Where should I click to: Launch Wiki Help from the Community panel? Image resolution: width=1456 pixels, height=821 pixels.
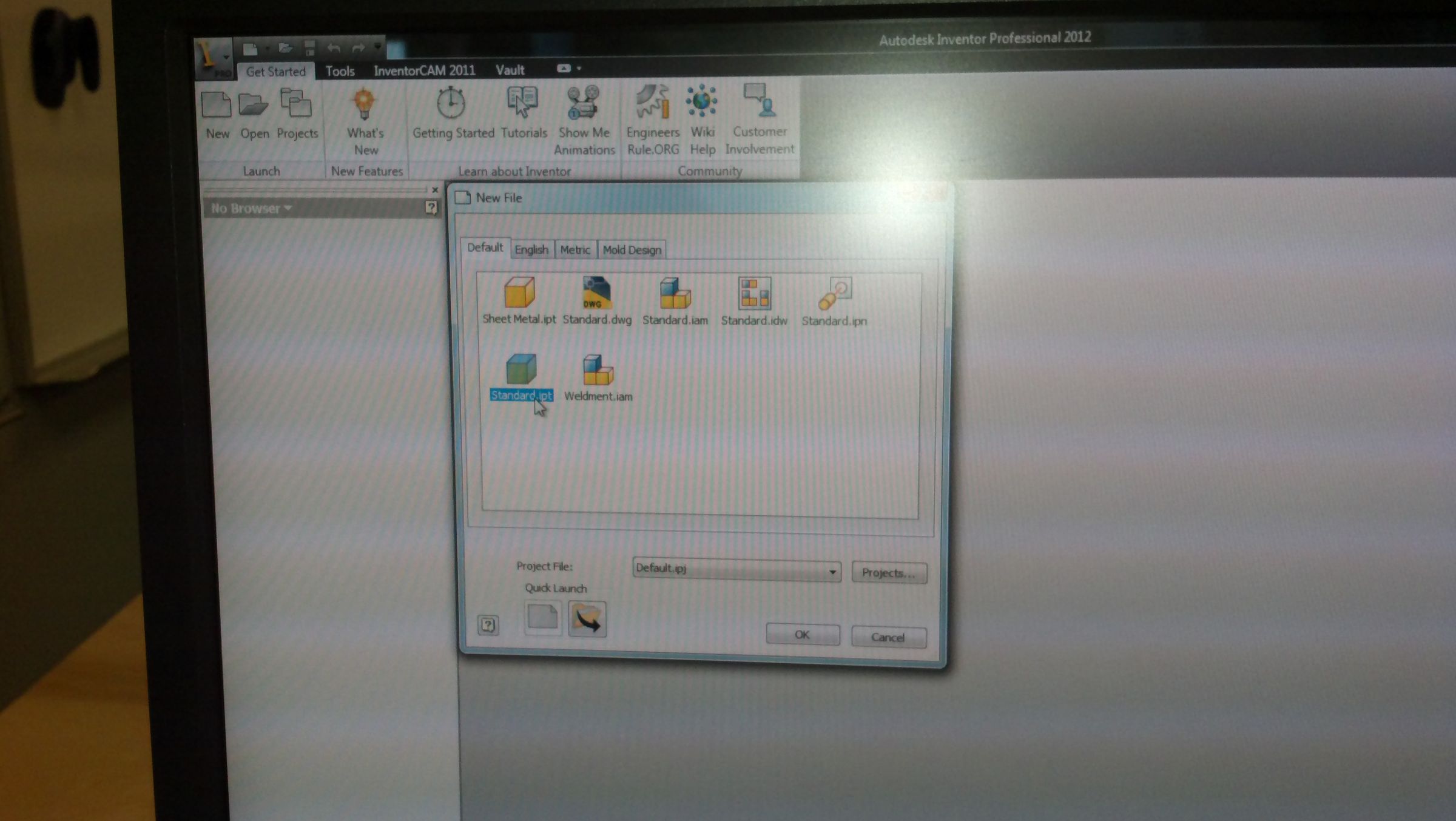pyautogui.click(x=702, y=103)
